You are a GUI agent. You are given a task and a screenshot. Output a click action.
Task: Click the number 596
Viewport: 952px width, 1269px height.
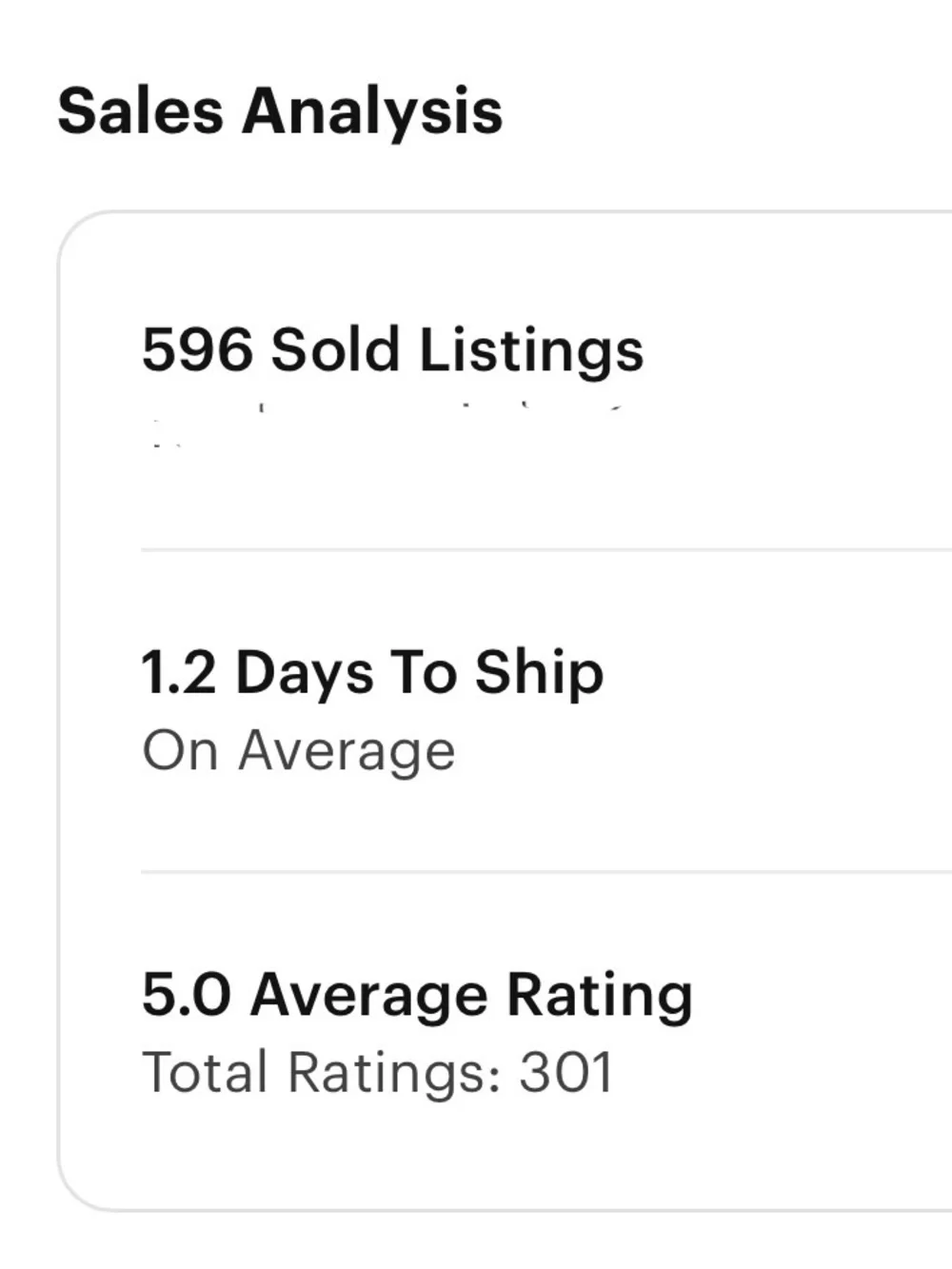tap(197, 348)
